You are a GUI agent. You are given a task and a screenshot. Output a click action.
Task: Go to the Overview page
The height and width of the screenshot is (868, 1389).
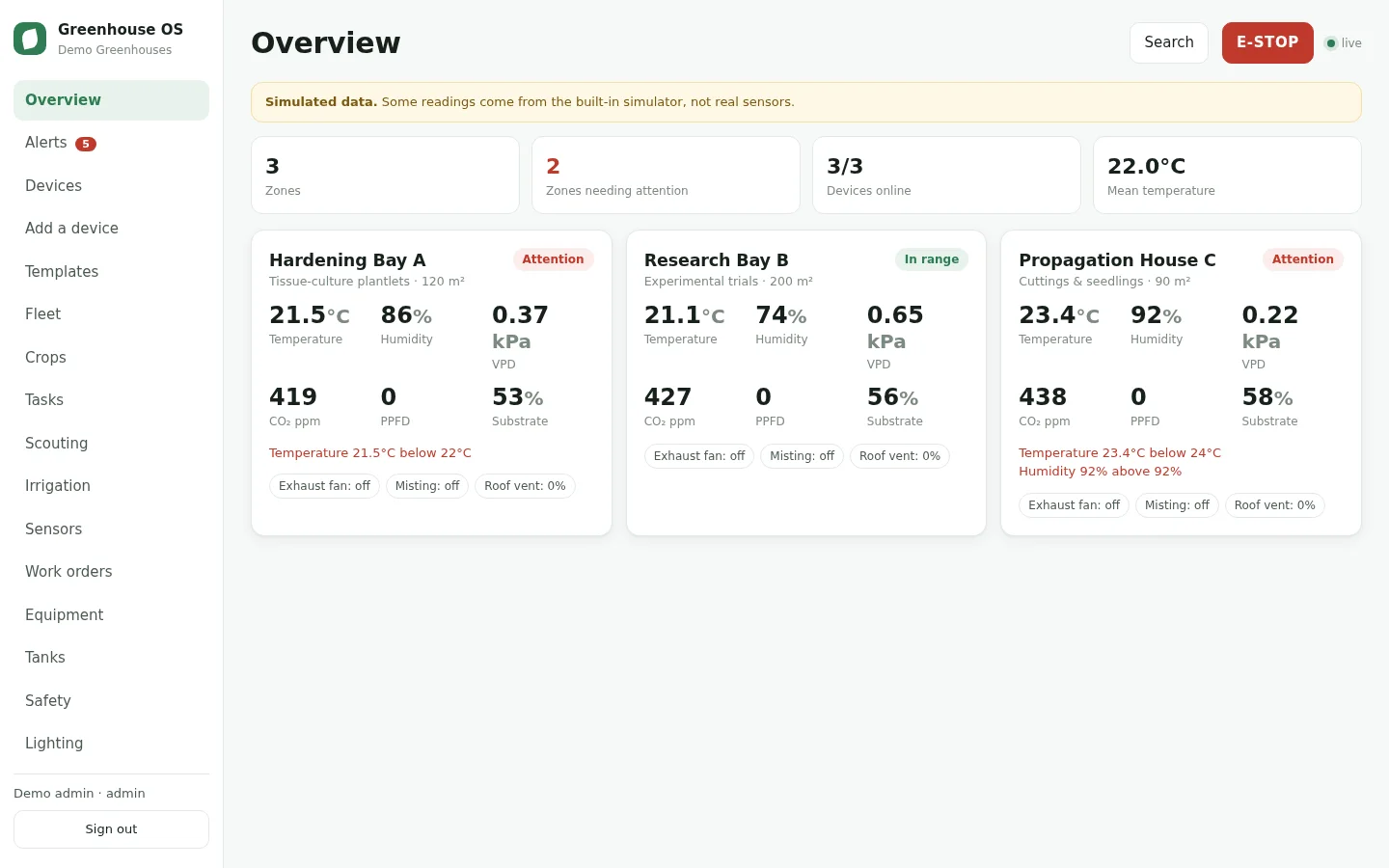[111, 100]
